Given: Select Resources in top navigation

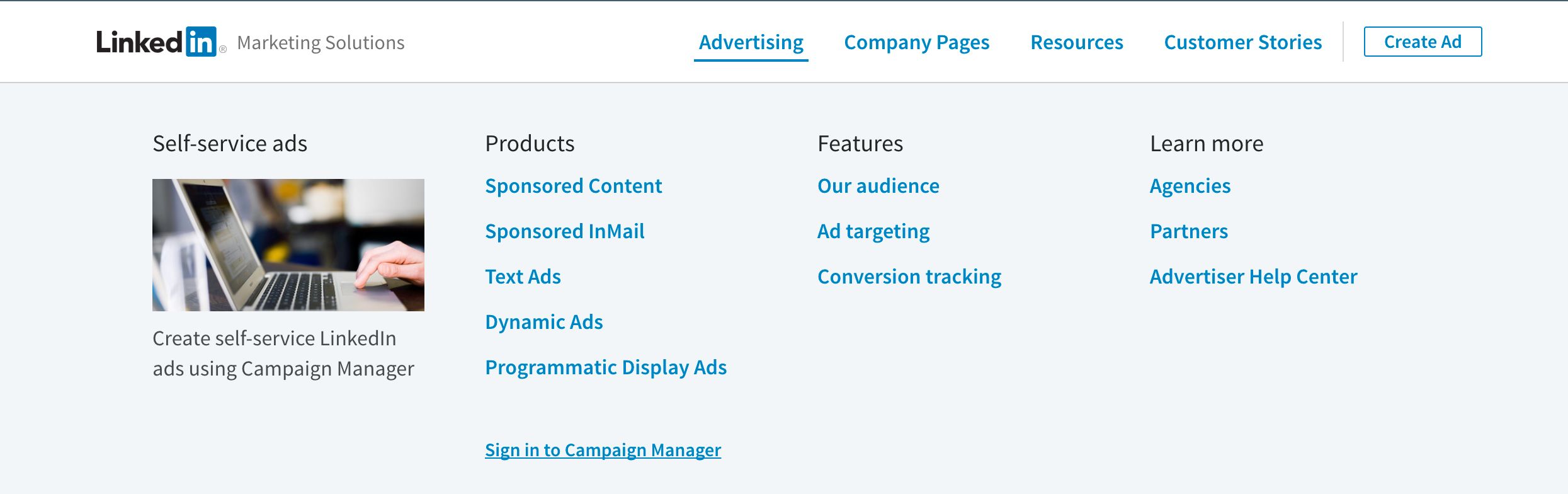Looking at the screenshot, I should (1076, 42).
